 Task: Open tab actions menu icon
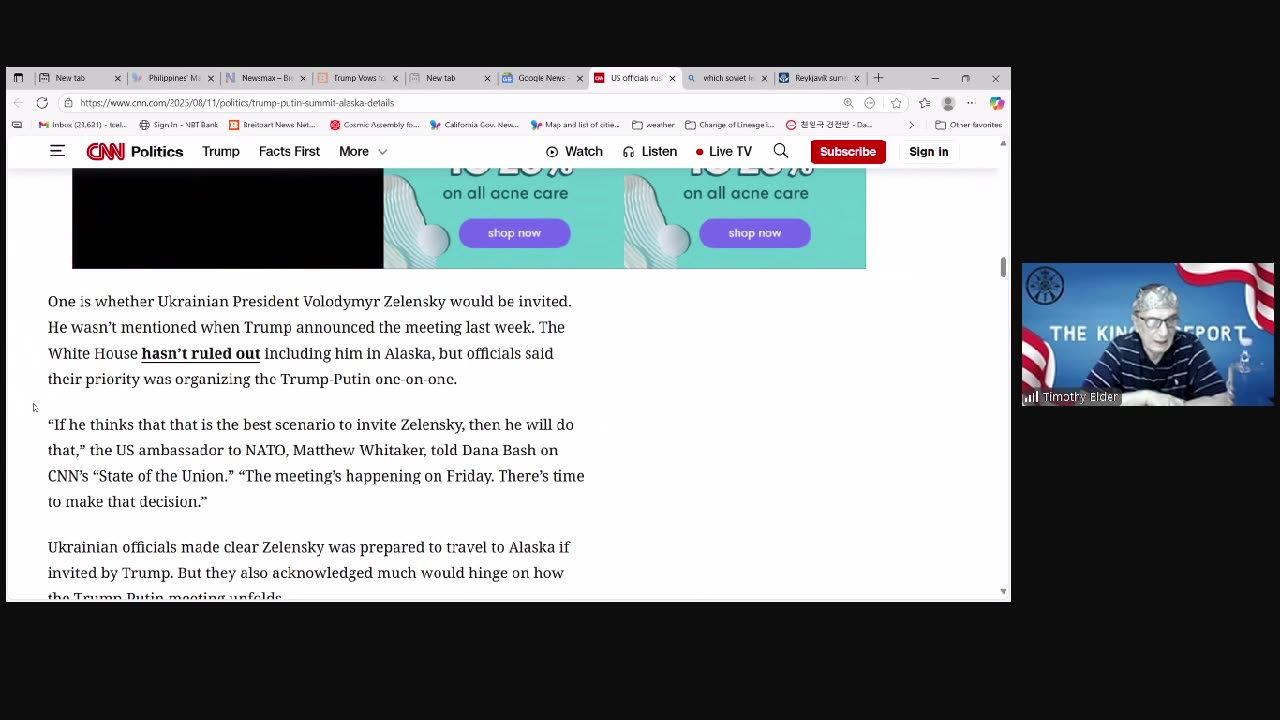click(18, 78)
